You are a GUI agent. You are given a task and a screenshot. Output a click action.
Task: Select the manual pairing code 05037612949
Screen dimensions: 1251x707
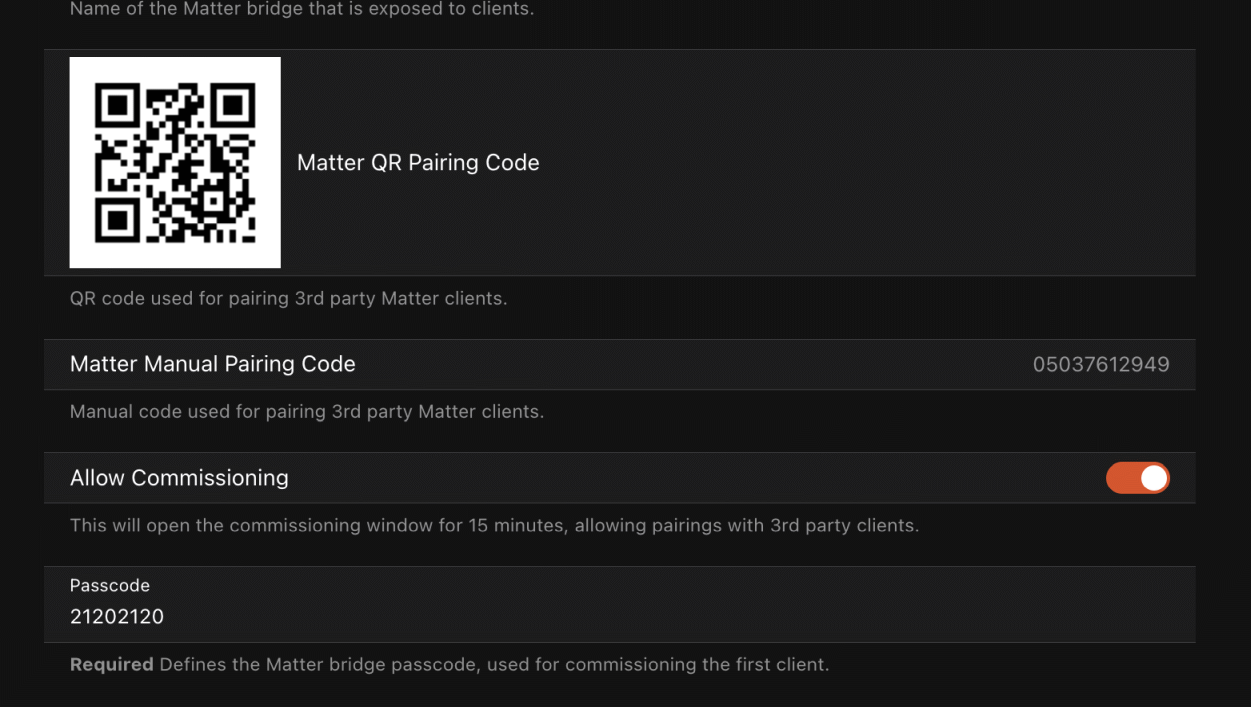click(x=1100, y=365)
